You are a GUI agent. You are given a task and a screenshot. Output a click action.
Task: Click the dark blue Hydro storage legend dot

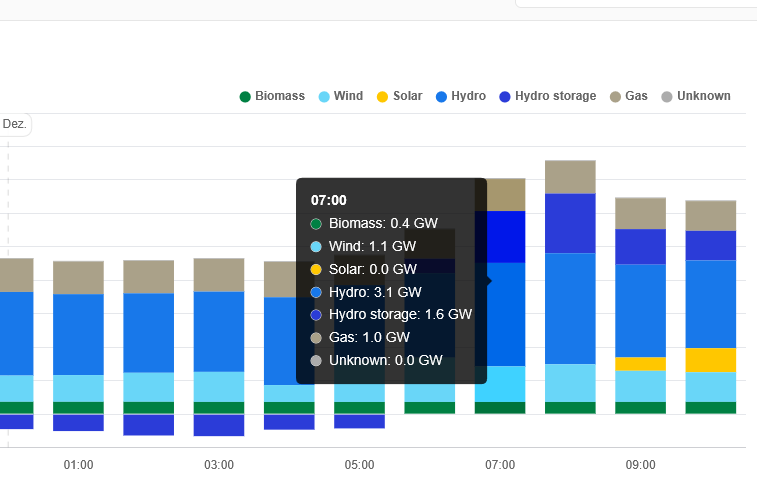(x=505, y=97)
